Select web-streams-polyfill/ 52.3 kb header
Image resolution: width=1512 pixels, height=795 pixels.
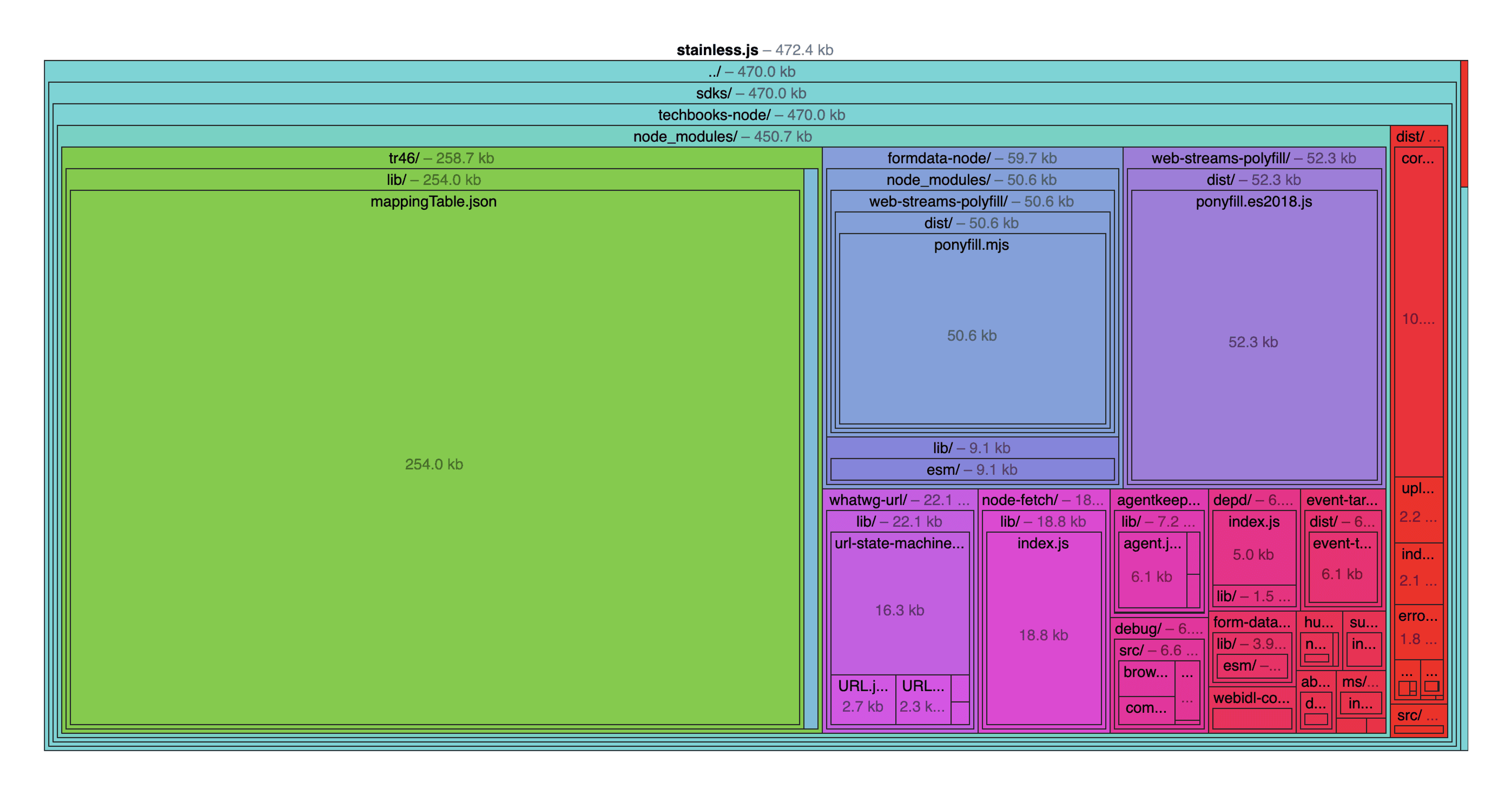[x=1254, y=158]
